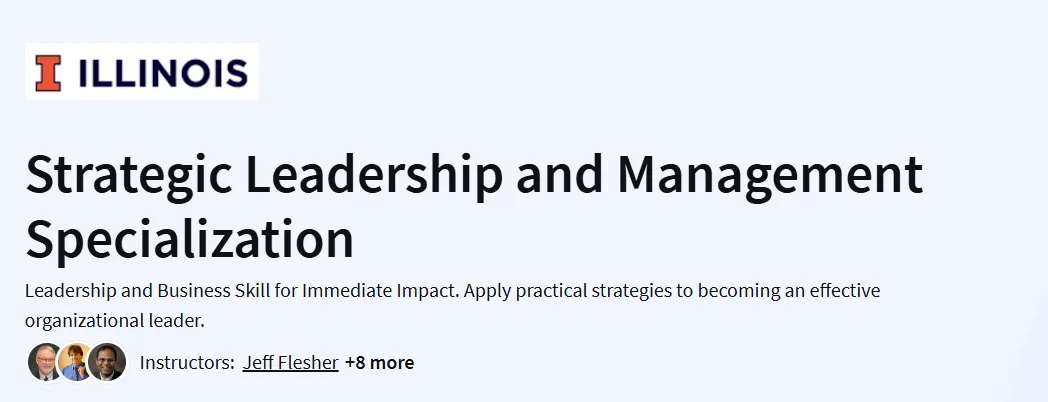Click the word 'Flesher' in instructor name
Image resolution: width=1048 pixels, height=402 pixels.
point(306,363)
